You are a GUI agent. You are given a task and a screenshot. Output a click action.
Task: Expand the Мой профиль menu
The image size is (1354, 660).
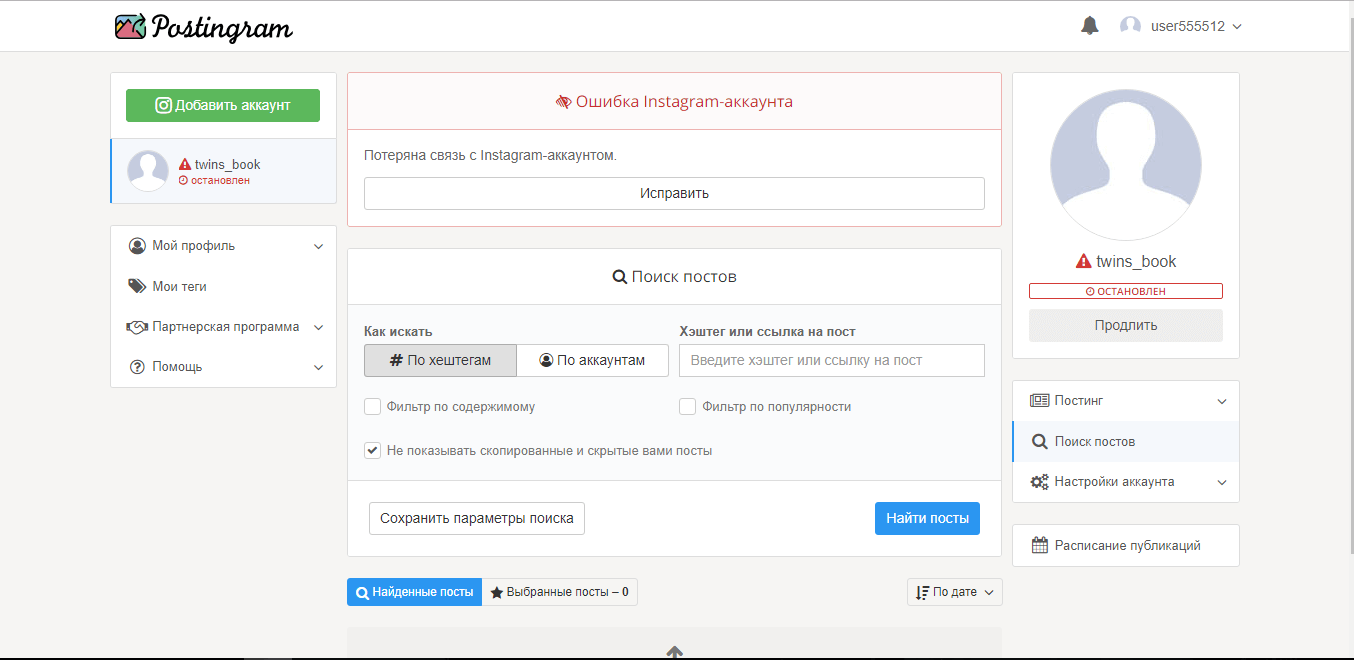223,246
